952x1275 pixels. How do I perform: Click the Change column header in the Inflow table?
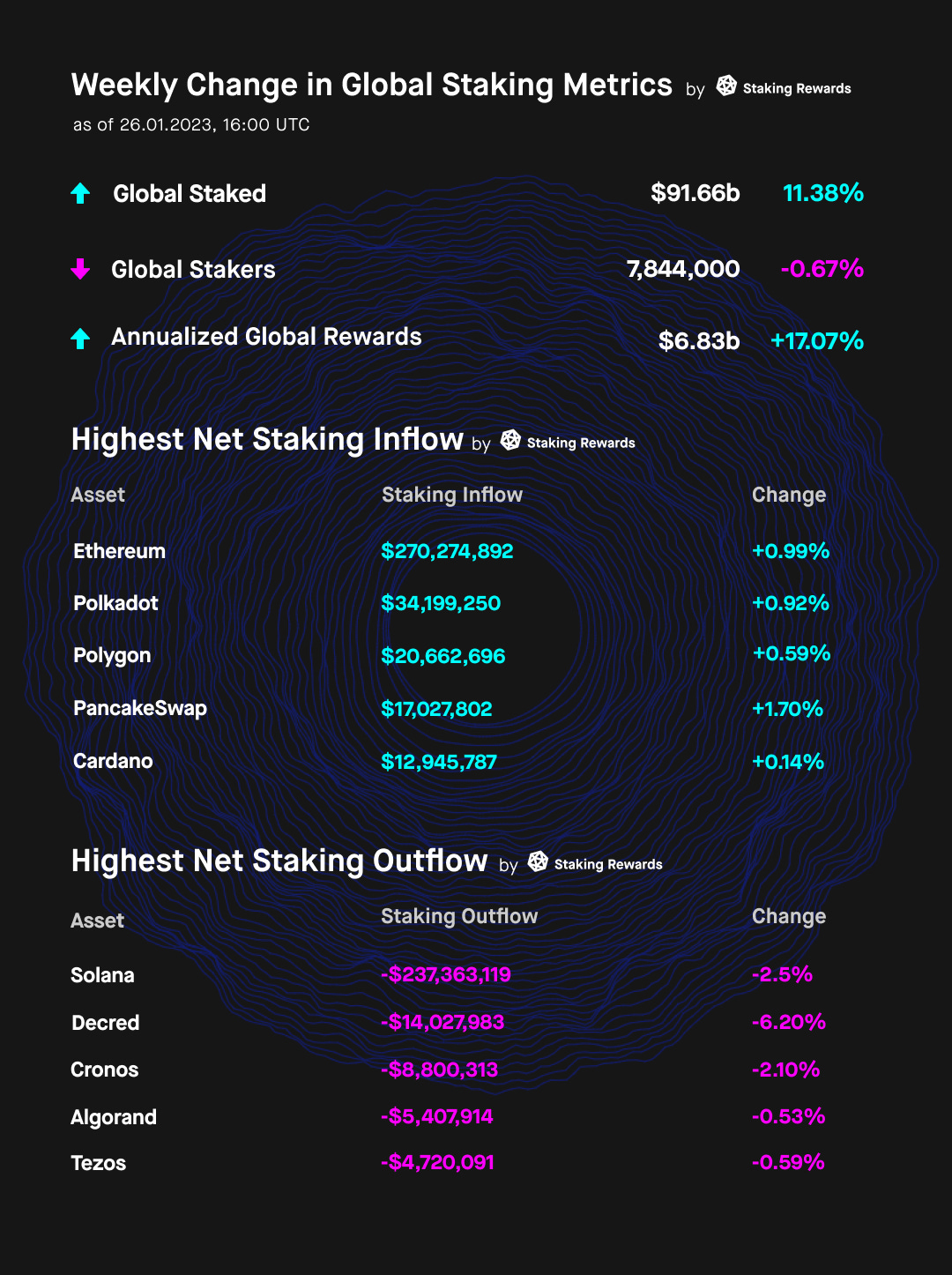click(789, 495)
